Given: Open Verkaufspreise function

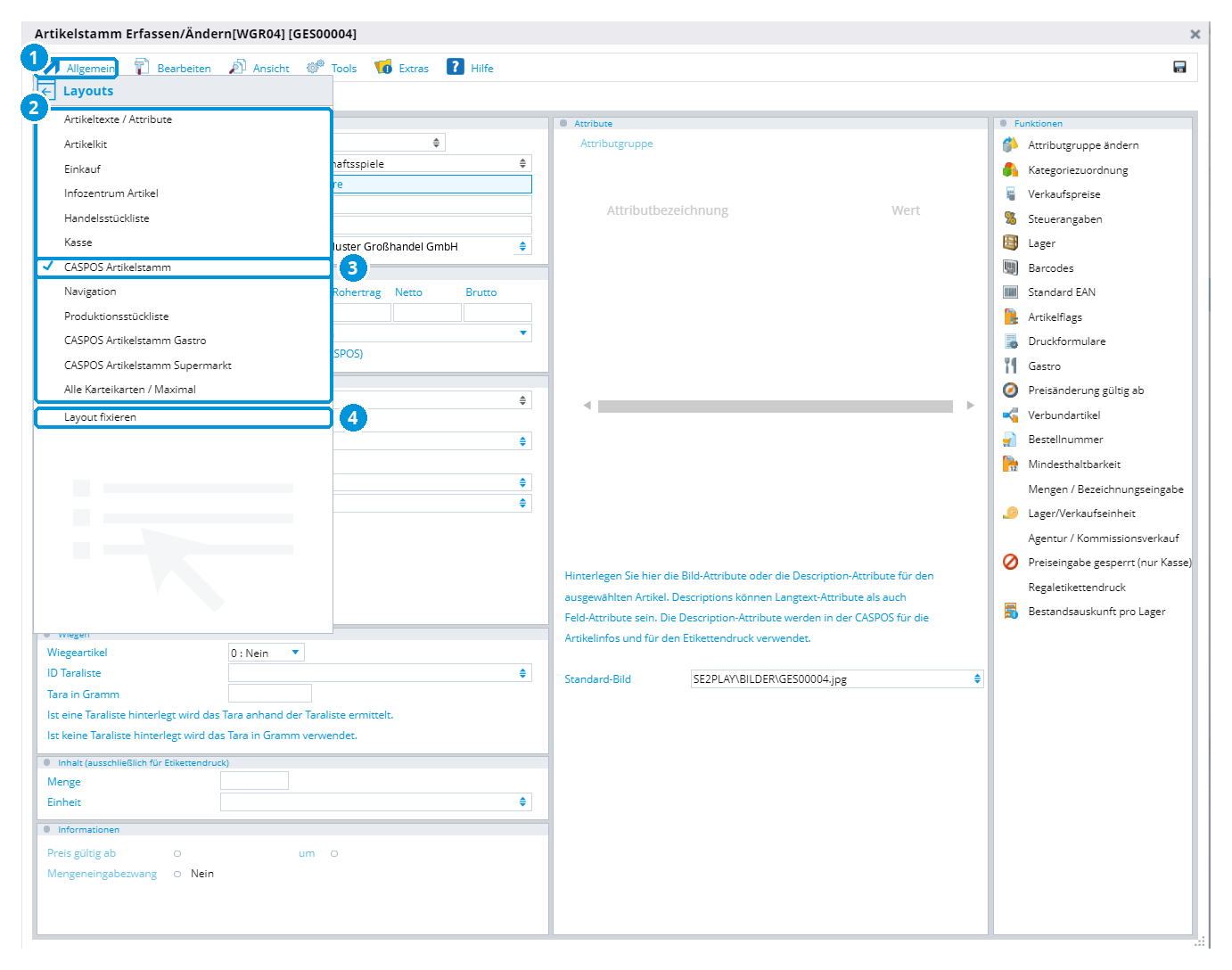Looking at the screenshot, I should [x=1064, y=194].
